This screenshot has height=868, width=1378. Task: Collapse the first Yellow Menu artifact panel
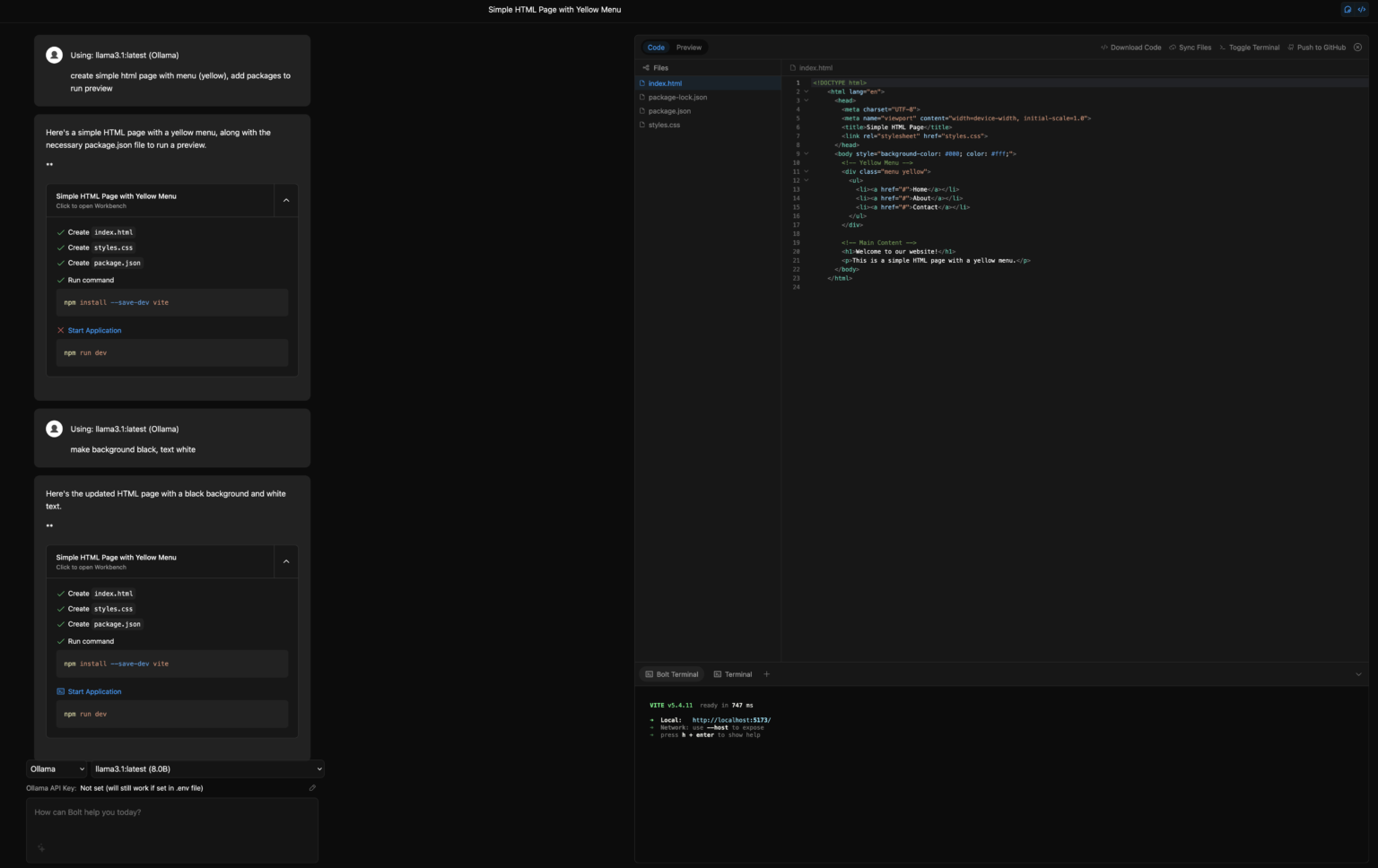point(285,200)
